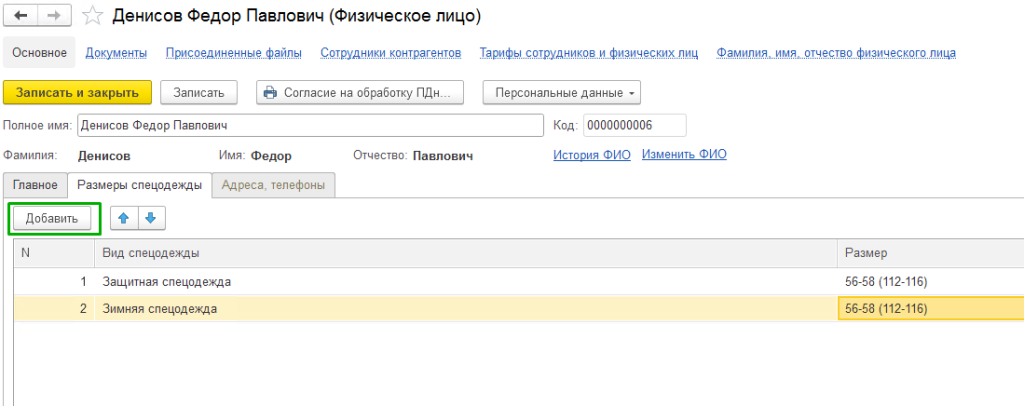Open История ФИО link
Viewport: 1024px width, 406px height.
click(x=592, y=155)
